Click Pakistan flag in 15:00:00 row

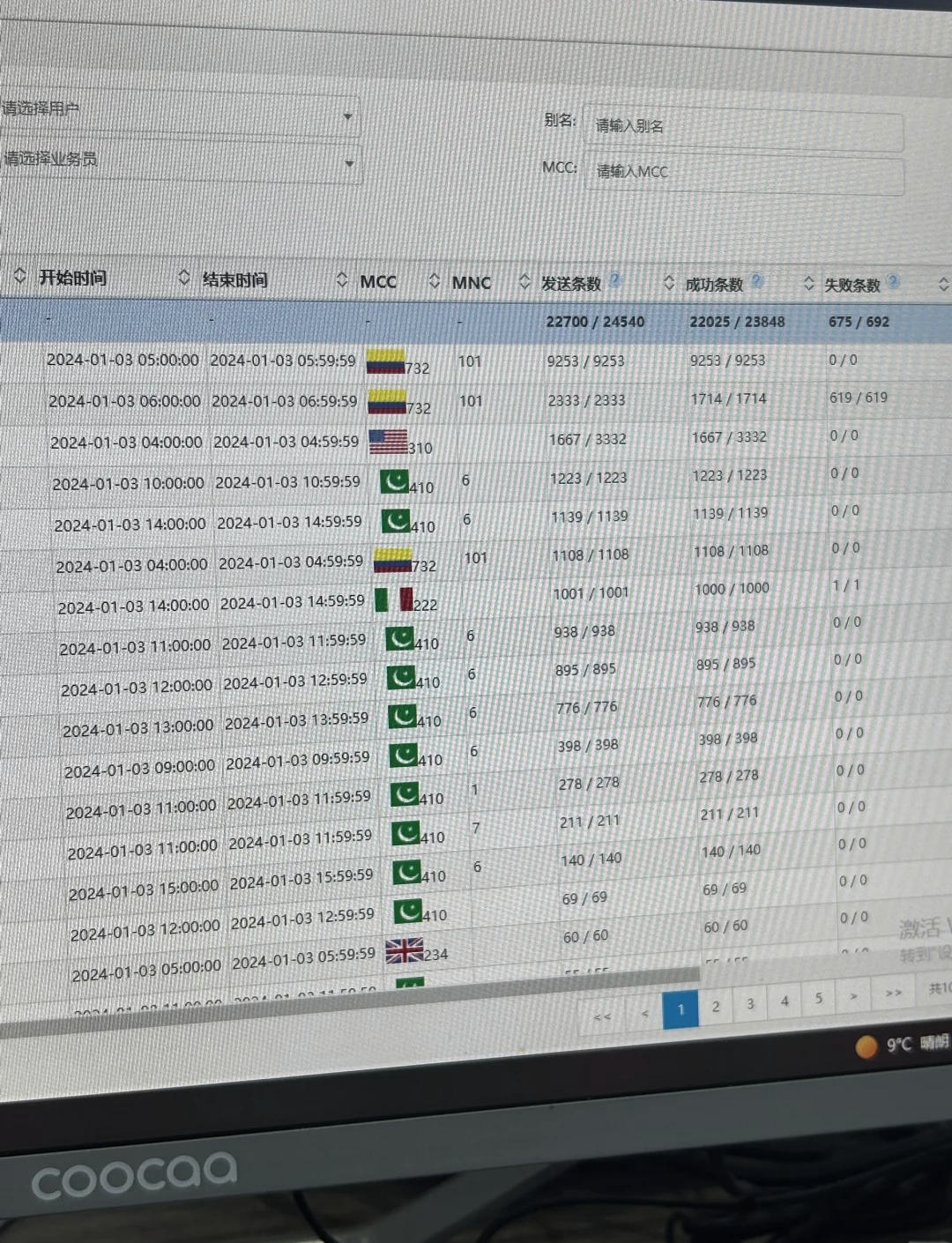(407, 873)
